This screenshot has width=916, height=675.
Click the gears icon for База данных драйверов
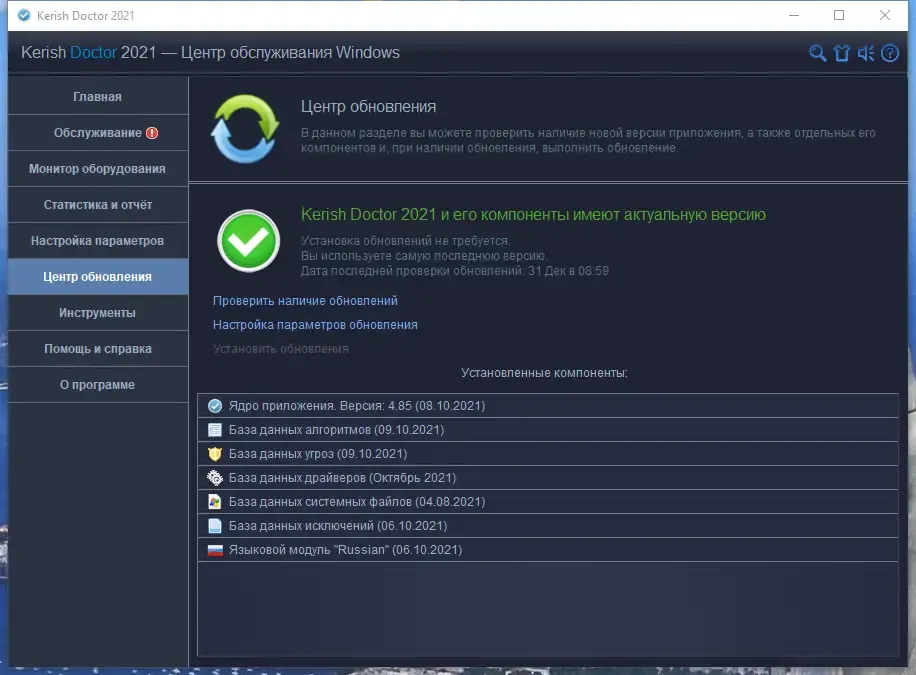(214, 478)
